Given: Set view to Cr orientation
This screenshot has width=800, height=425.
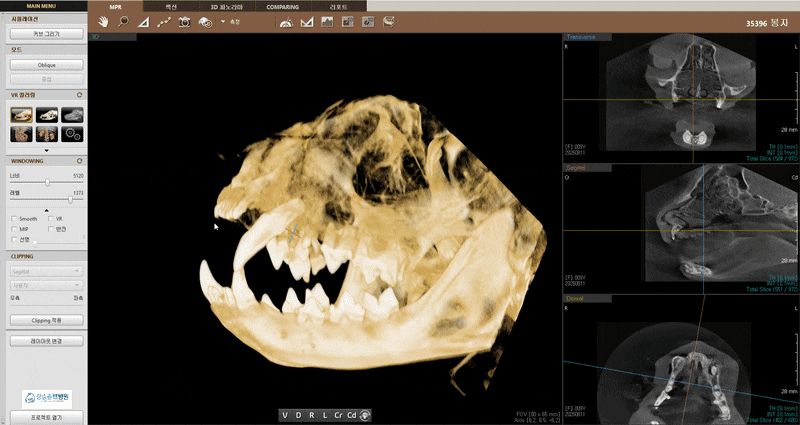Looking at the screenshot, I should (338, 415).
